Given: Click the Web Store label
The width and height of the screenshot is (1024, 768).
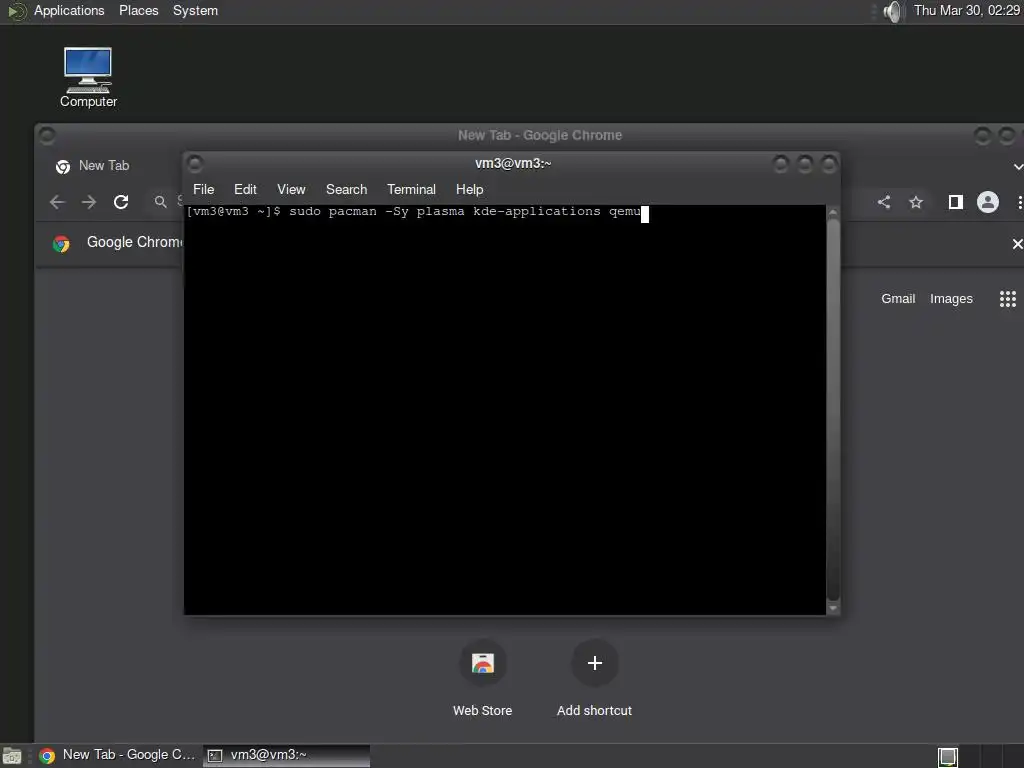Looking at the screenshot, I should [483, 711].
